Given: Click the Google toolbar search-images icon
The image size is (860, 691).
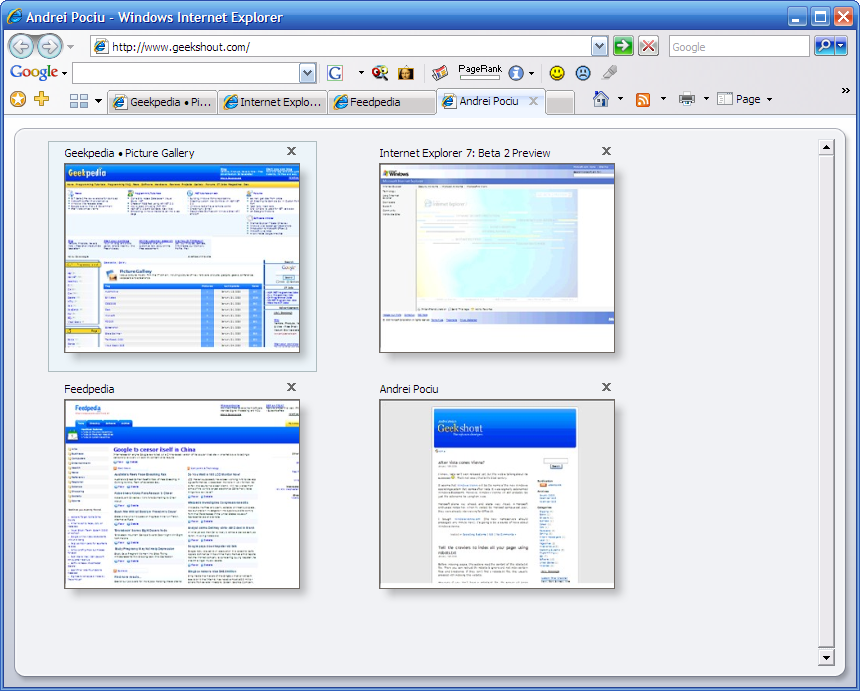Looking at the screenshot, I should click(380, 72).
